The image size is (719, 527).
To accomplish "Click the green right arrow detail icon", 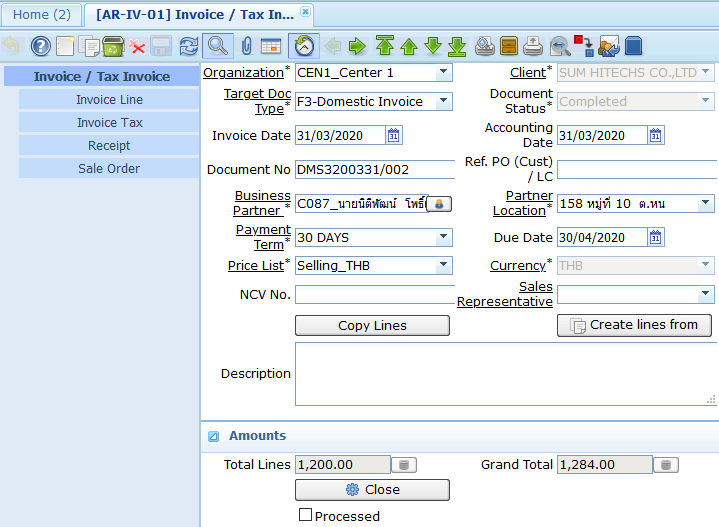I will coord(357,46).
